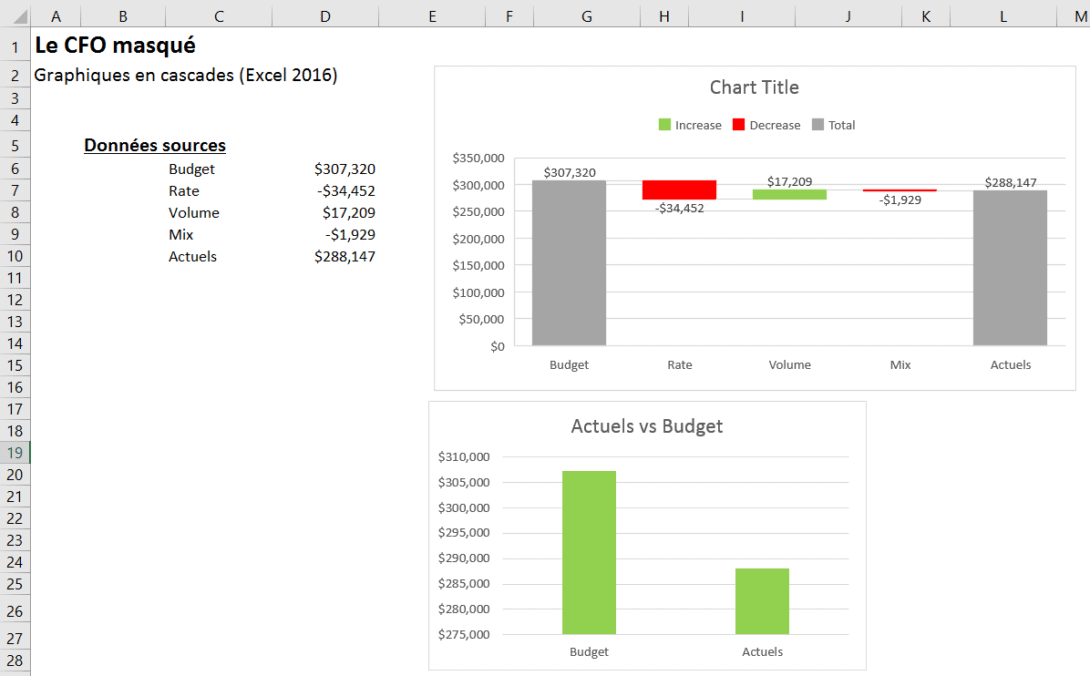Click the column D header
The width and height of the screenshot is (1090, 676).
pyautogui.click(x=324, y=15)
